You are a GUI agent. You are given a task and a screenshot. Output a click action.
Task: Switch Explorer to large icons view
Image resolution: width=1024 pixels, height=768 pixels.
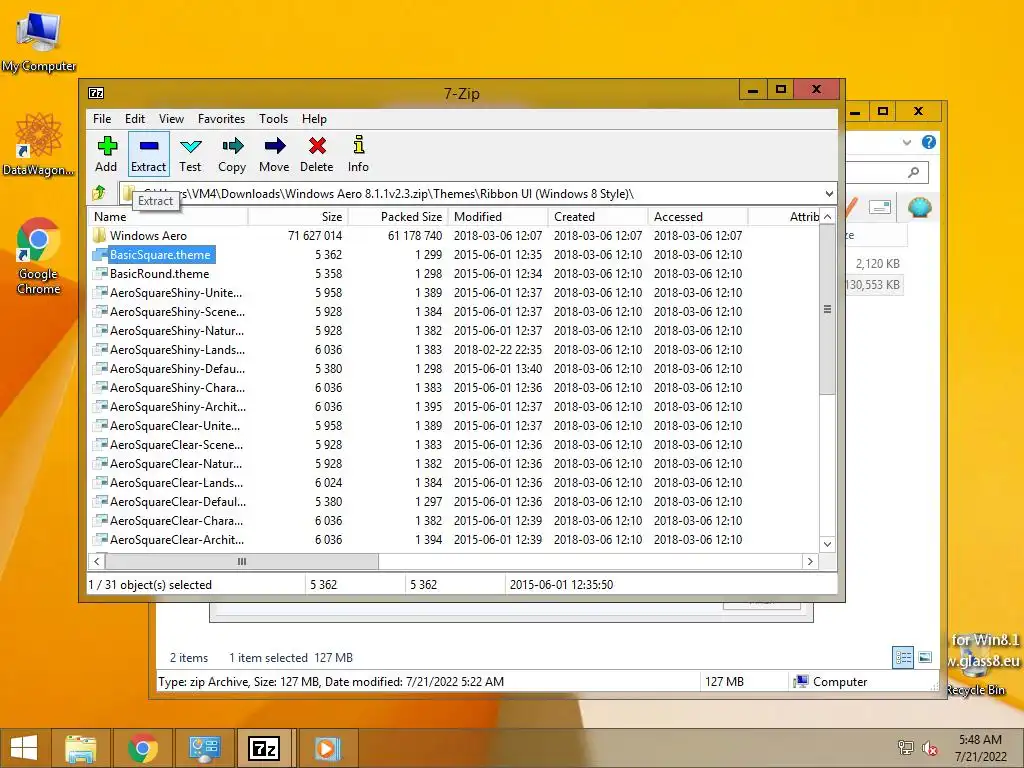point(925,658)
